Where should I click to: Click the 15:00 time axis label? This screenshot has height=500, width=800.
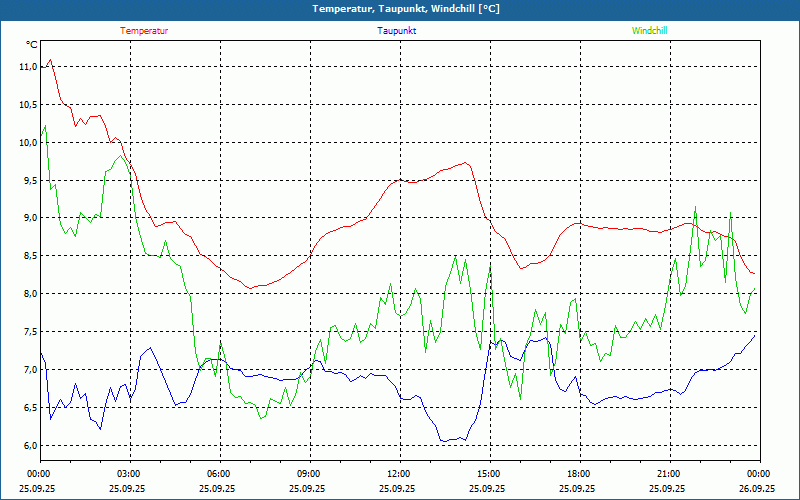(x=489, y=473)
